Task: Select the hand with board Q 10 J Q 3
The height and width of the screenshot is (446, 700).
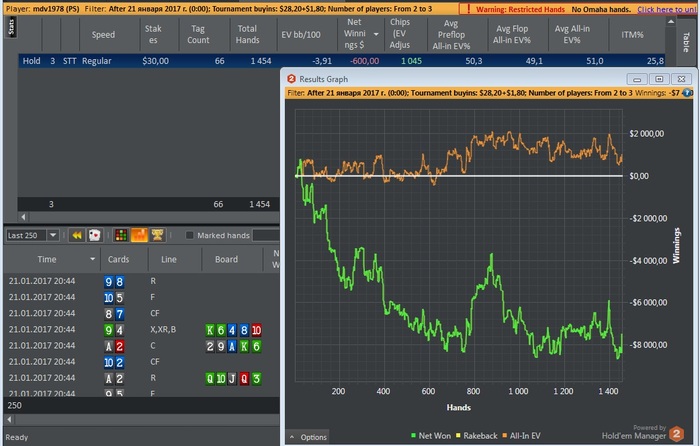Action: pyautogui.click(x=142, y=378)
